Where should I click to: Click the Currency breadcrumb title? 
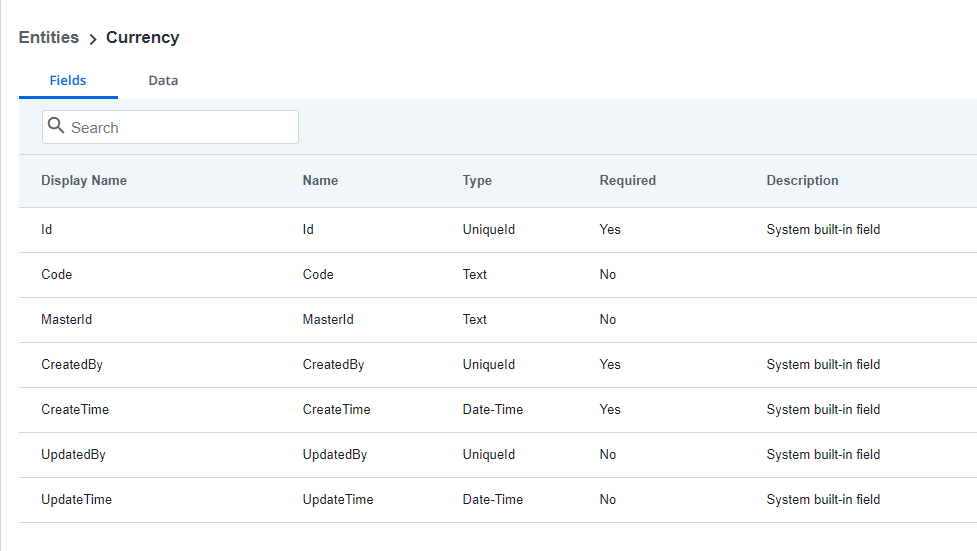(x=143, y=37)
